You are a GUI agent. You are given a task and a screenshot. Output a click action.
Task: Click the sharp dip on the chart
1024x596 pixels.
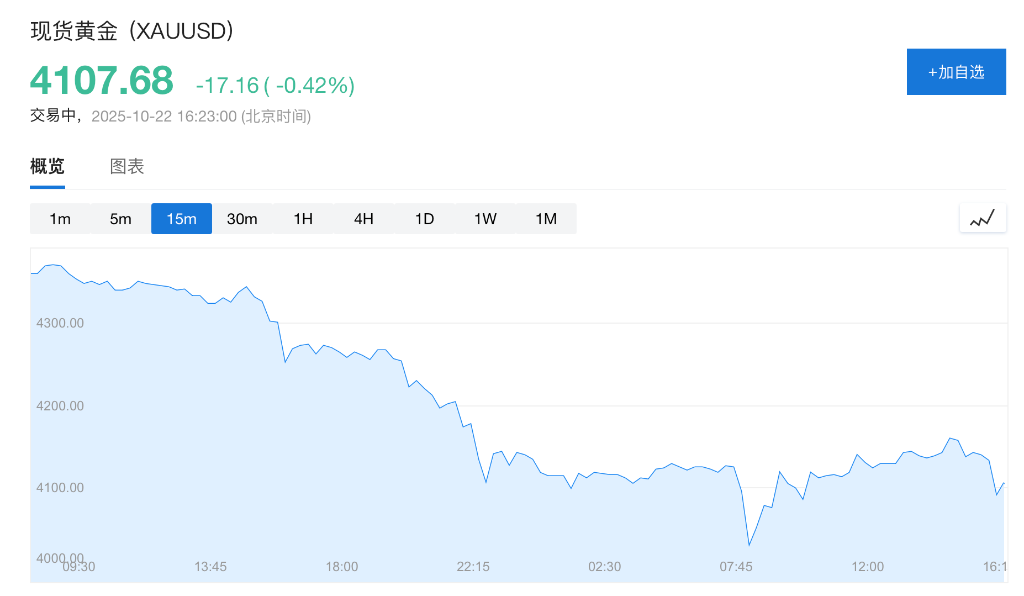(749, 545)
